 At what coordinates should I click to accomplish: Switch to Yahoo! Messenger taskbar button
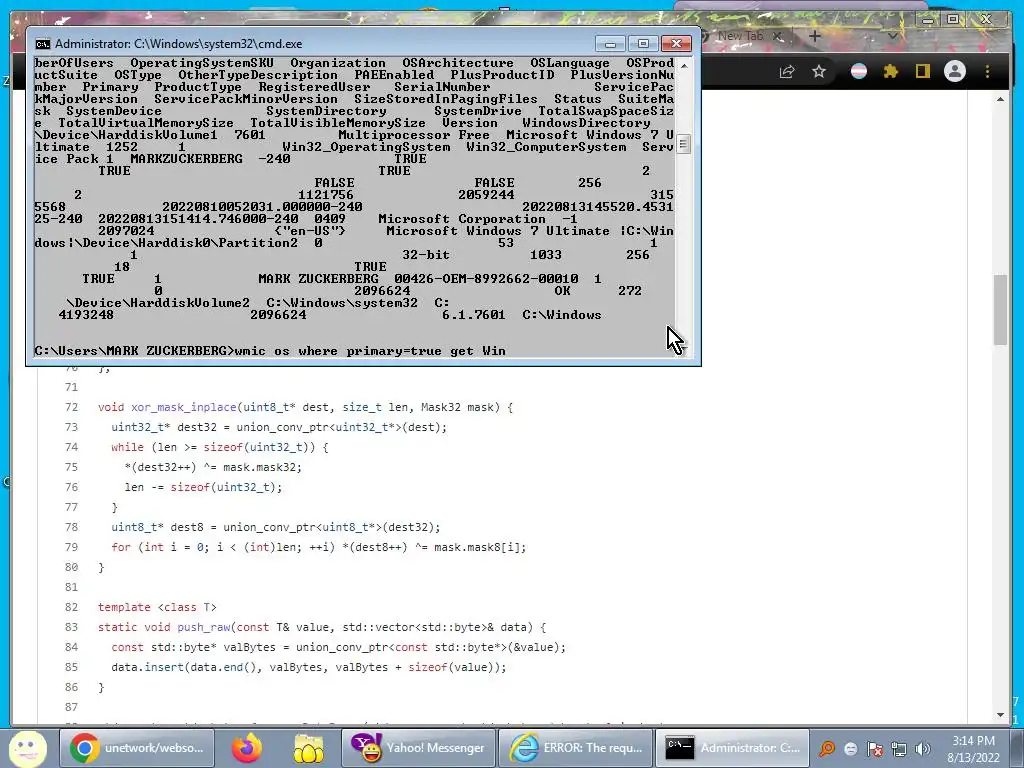point(418,748)
